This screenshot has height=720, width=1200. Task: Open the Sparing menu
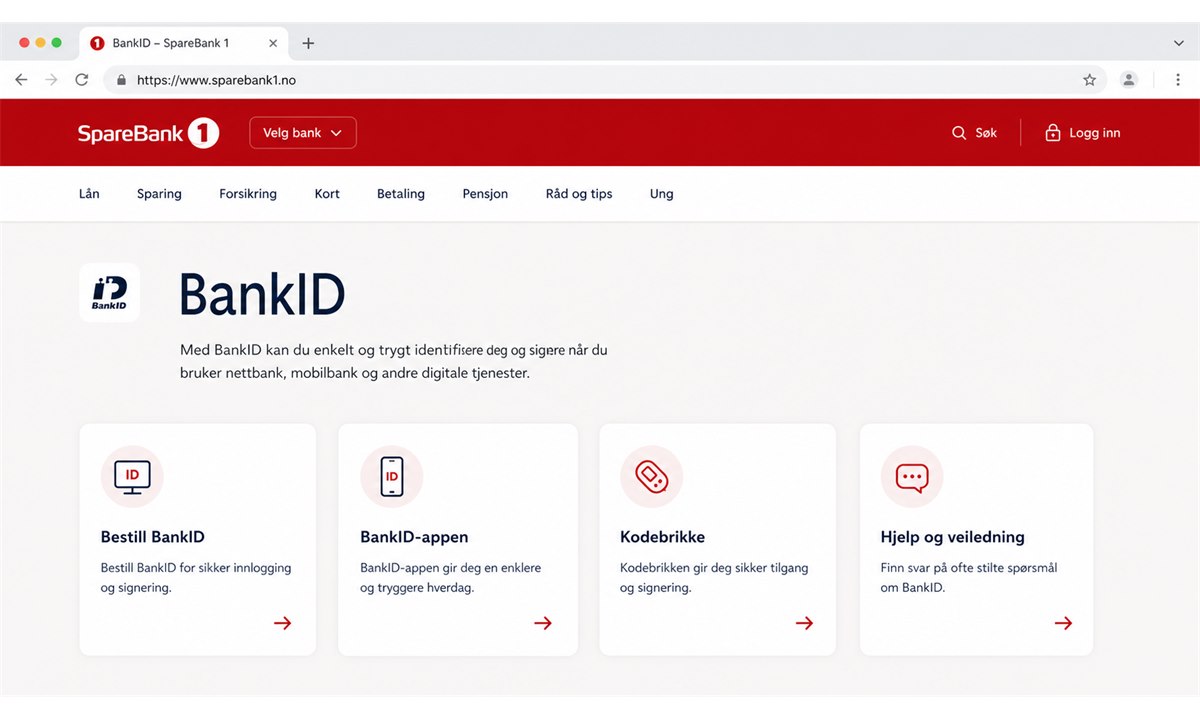coord(159,194)
